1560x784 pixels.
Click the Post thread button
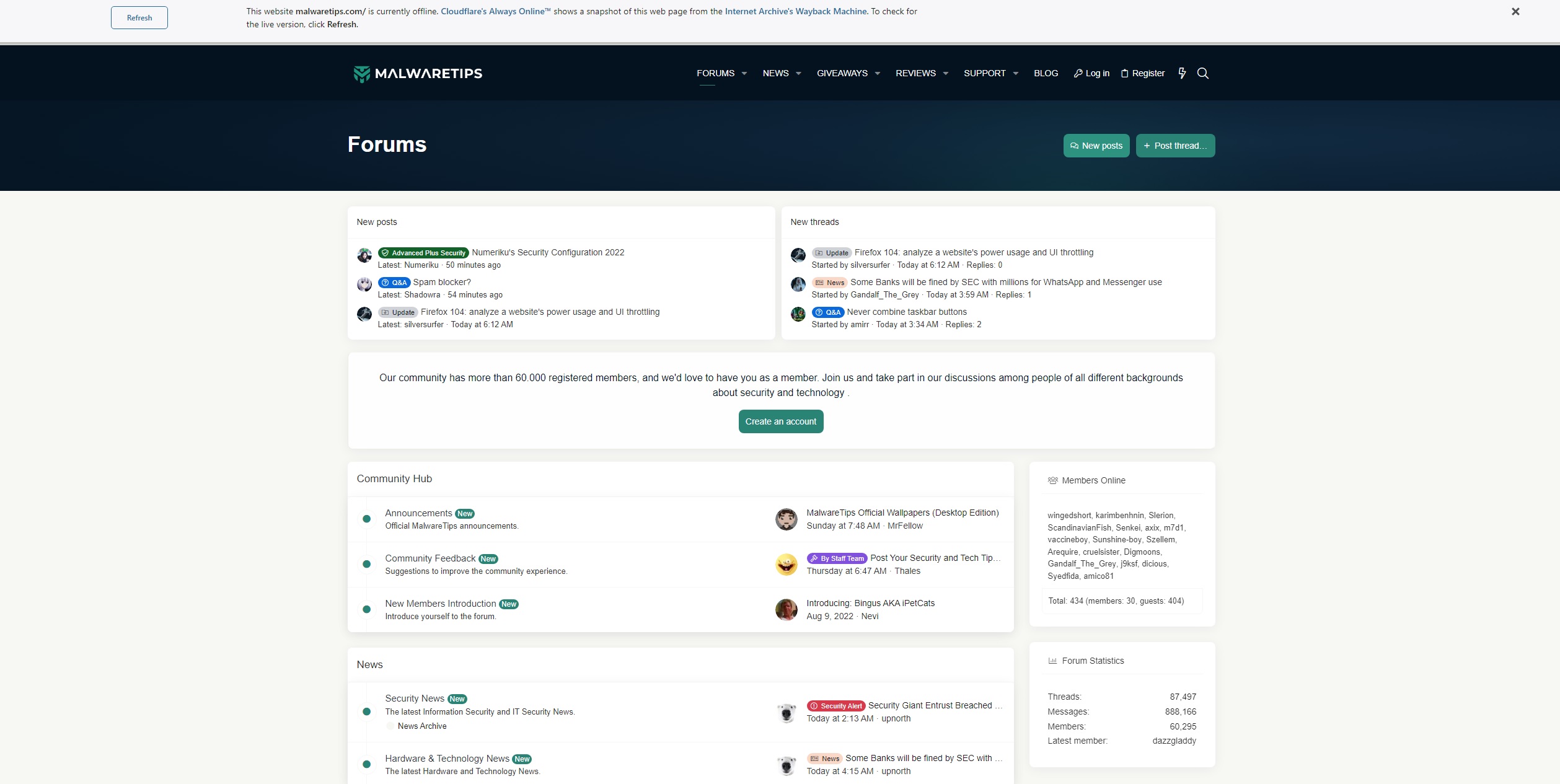[x=1174, y=146]
